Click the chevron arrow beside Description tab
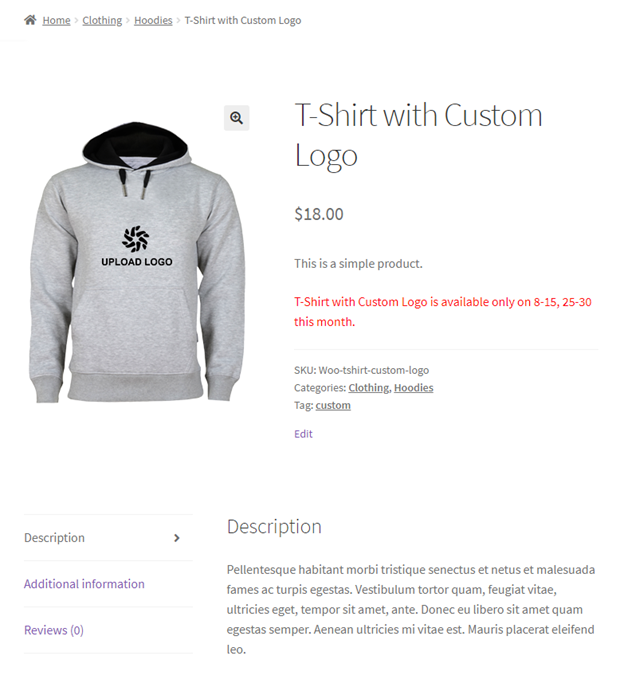624x695 pixels. (177, 538)
